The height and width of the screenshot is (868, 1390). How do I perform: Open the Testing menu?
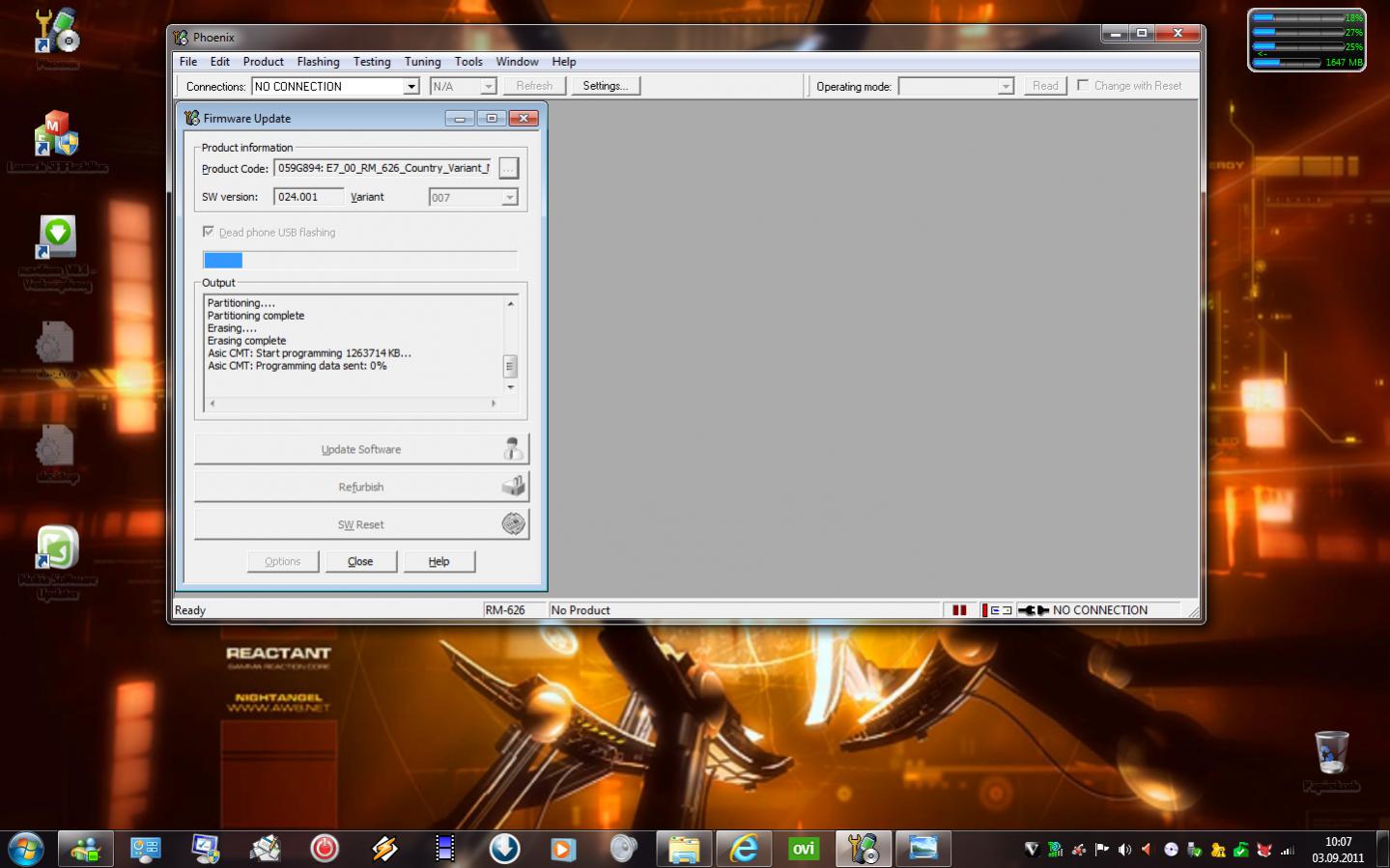pyautogui.click(x=372, y=62)
